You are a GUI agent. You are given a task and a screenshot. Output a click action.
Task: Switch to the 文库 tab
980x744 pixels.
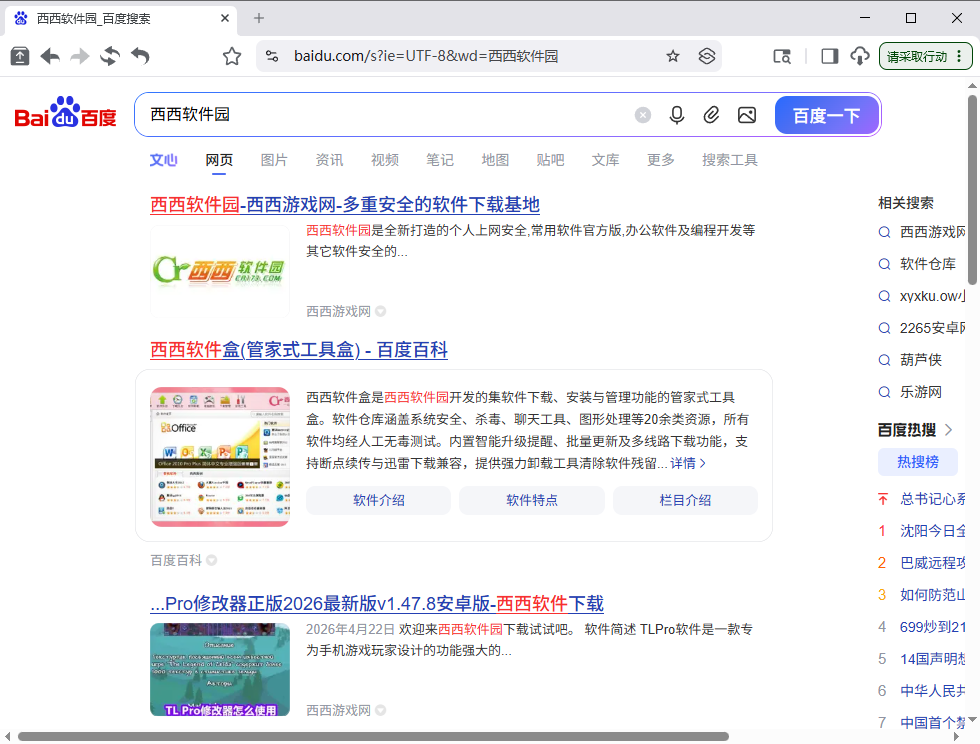pos(606,160)
